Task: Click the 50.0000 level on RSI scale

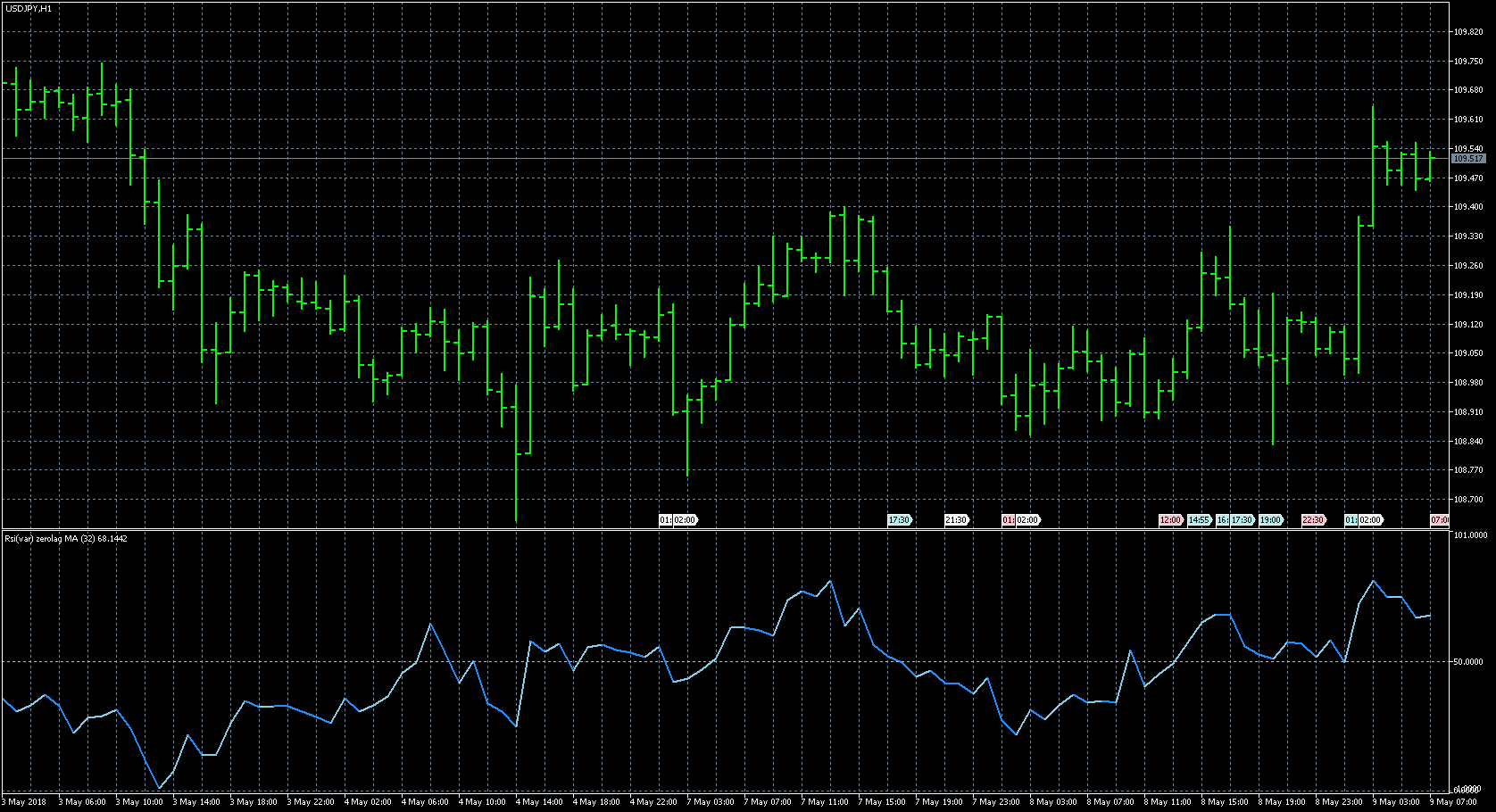Action: (1468, 662)
